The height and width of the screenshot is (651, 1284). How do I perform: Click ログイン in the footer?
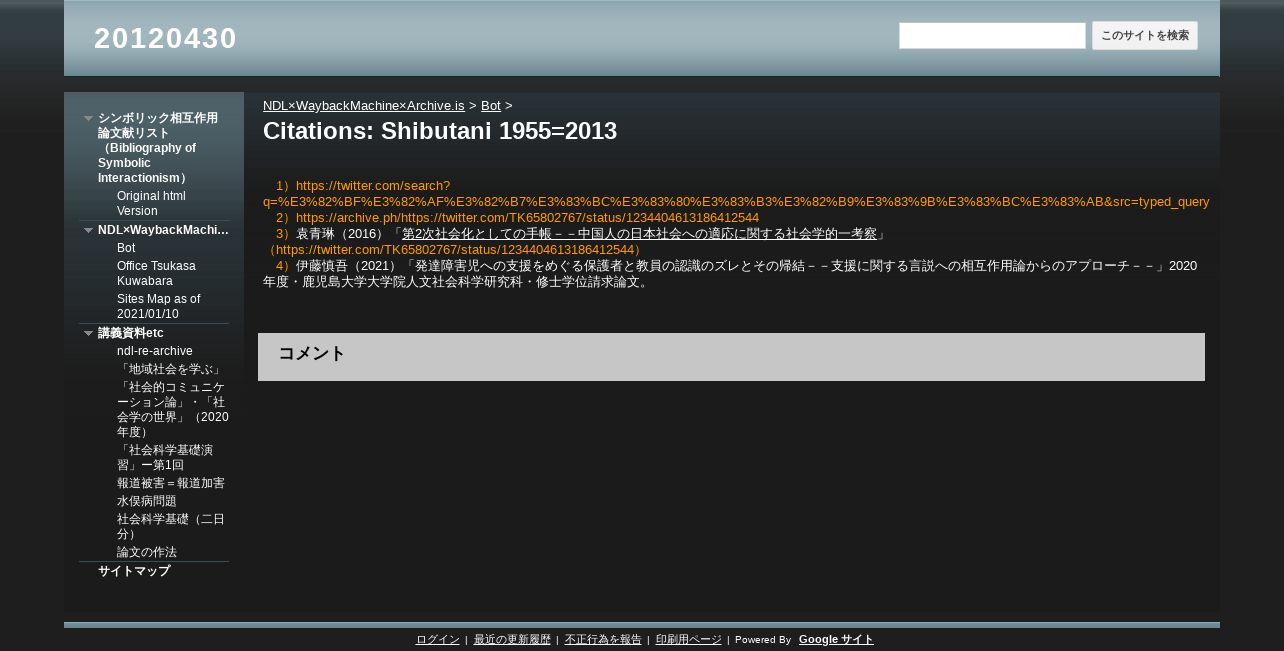tap(437, 640)
